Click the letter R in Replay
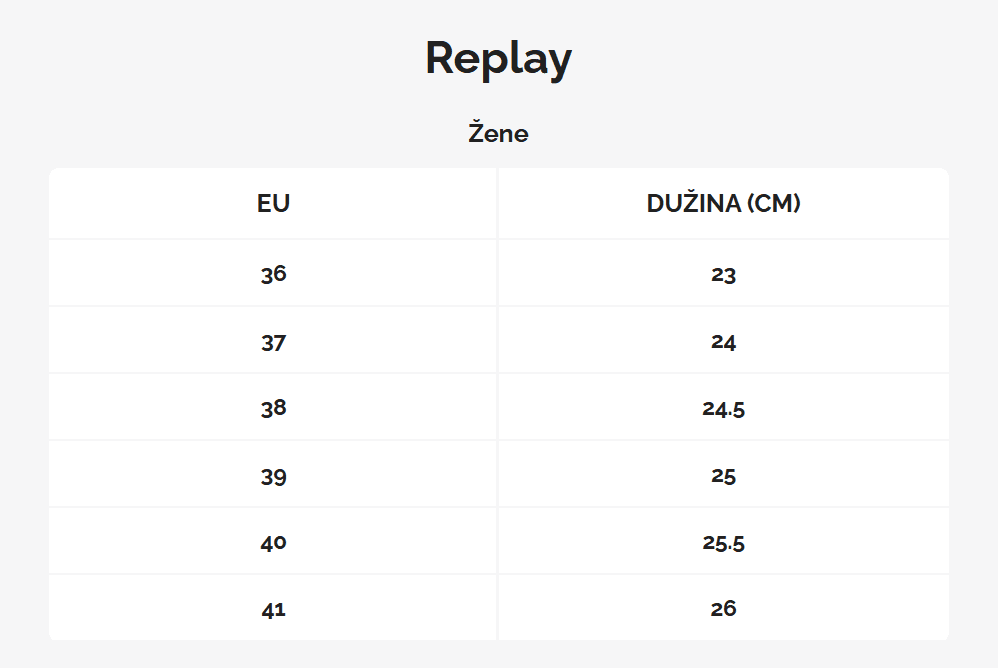This screenshot has height=668, width=998. point(441,58)
